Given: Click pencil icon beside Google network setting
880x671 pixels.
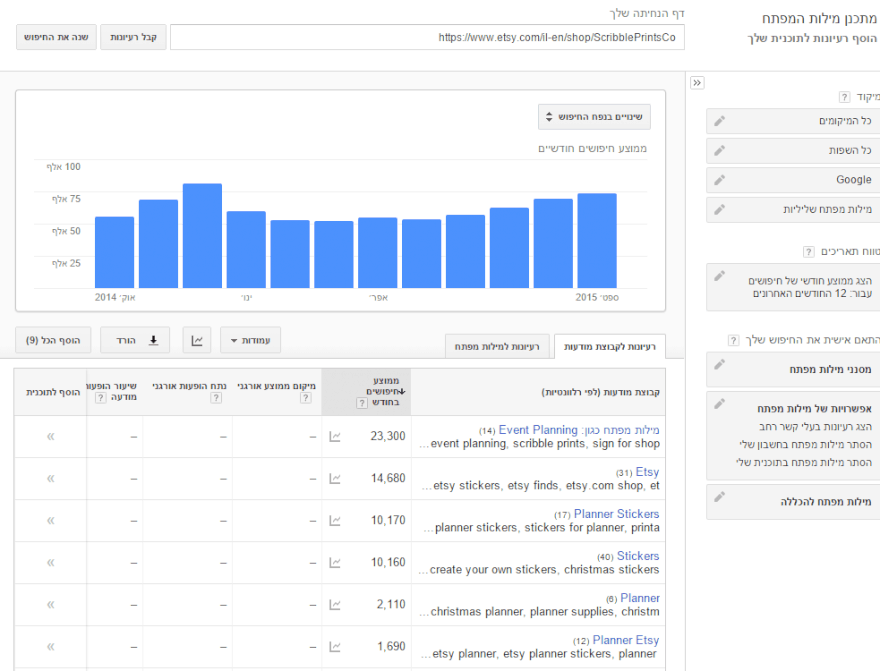Looking at the screenshot, I should tap(720, 180).
